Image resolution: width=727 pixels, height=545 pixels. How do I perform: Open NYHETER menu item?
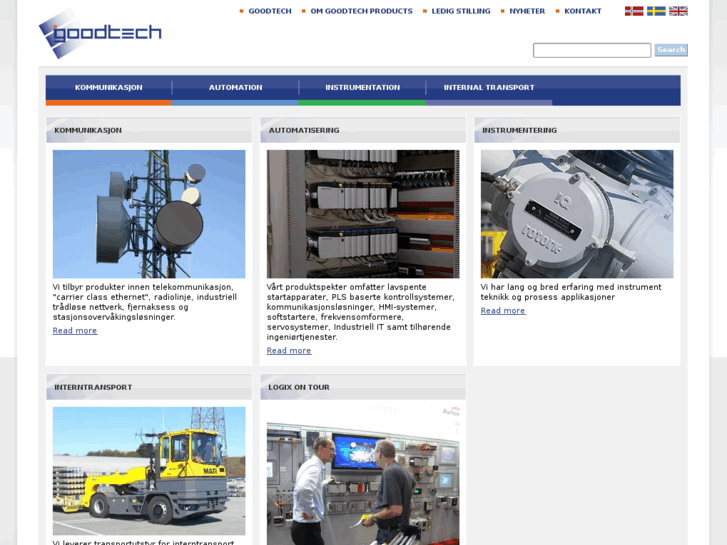[x=527, y=11]
